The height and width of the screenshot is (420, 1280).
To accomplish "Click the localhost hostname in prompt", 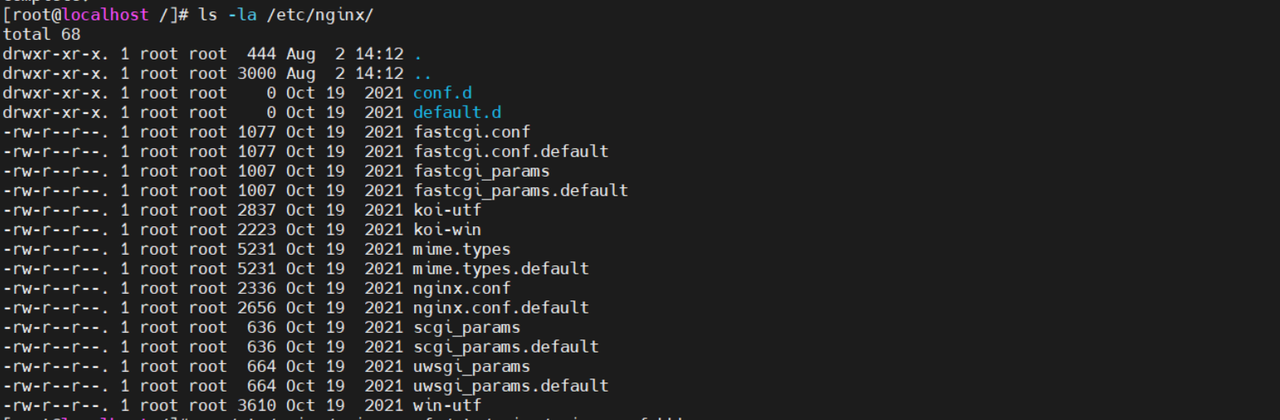I will (x=105, y=15).
